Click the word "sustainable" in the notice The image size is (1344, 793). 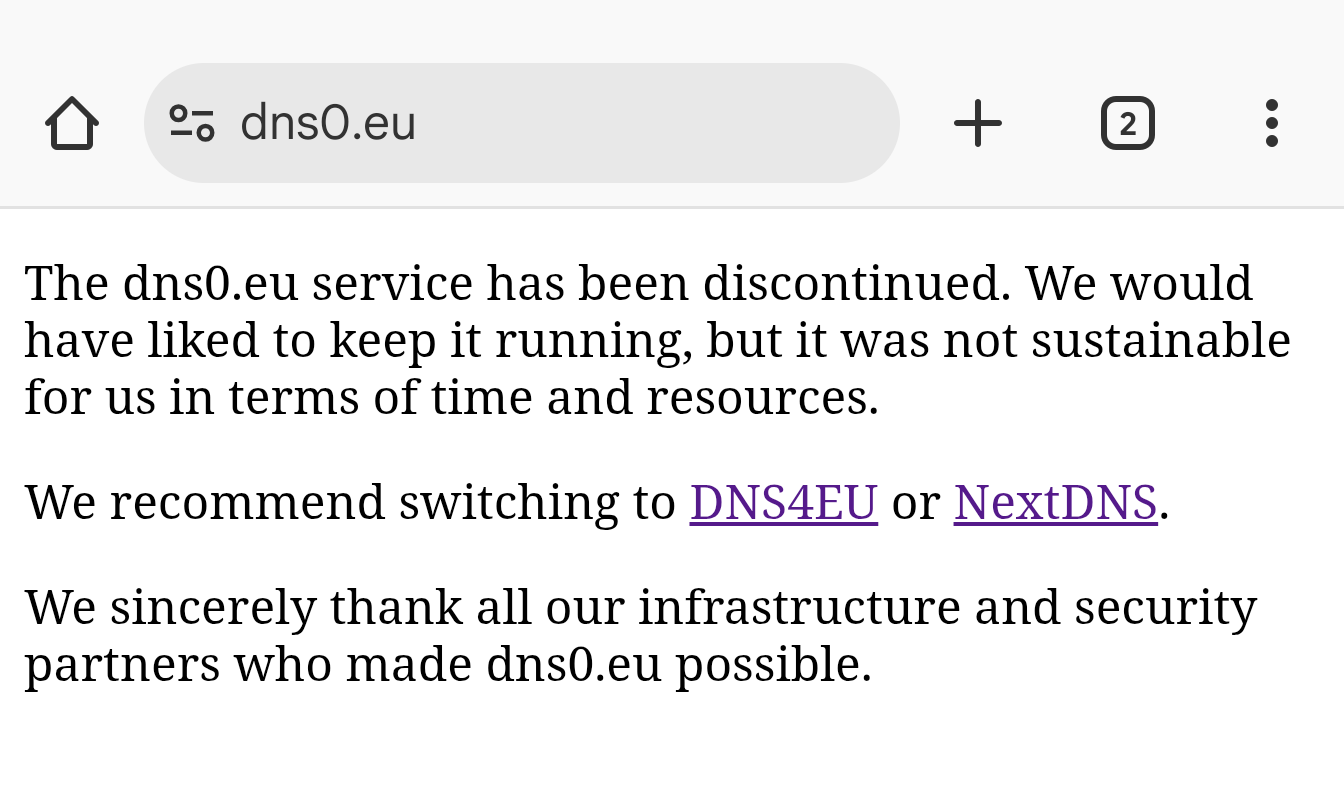1160,340
